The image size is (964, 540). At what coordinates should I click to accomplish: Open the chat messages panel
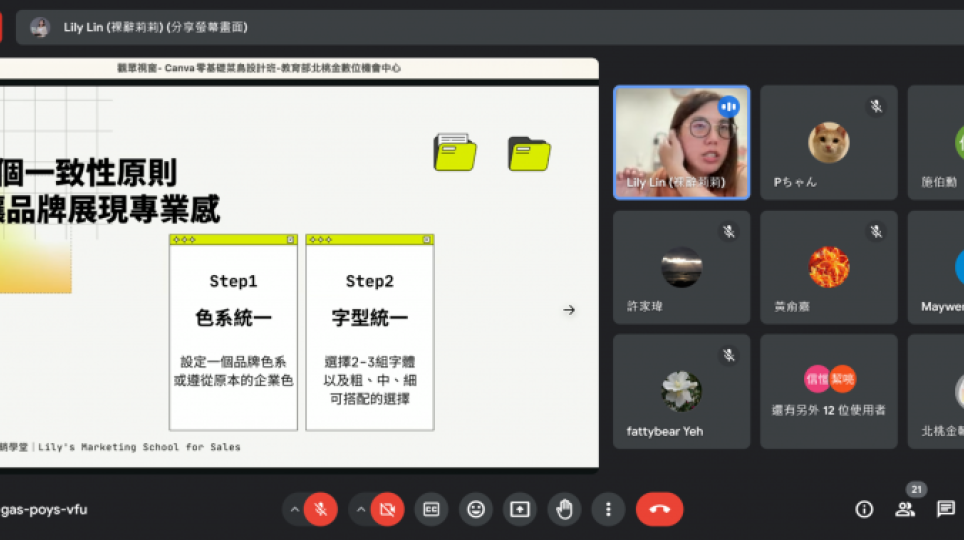coord(945,509)
